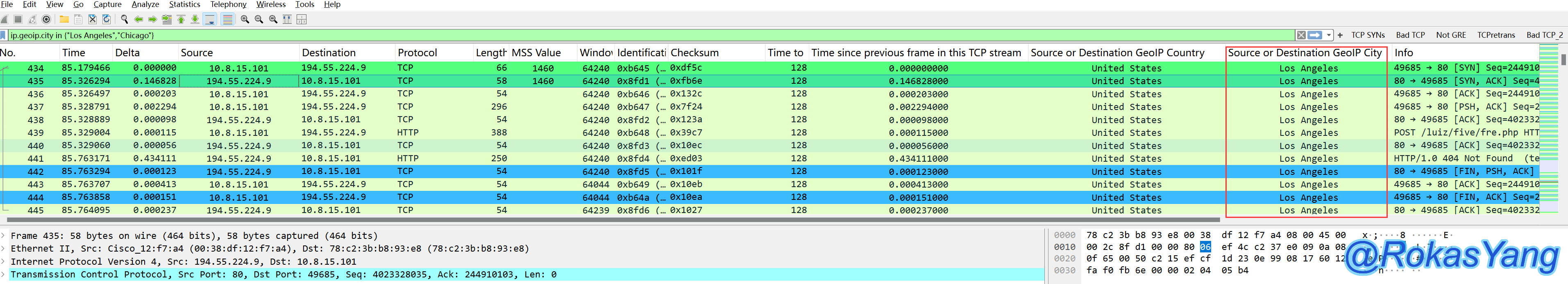
Task: Open display filter bookmark menu
Action: (x=4, y=35)
